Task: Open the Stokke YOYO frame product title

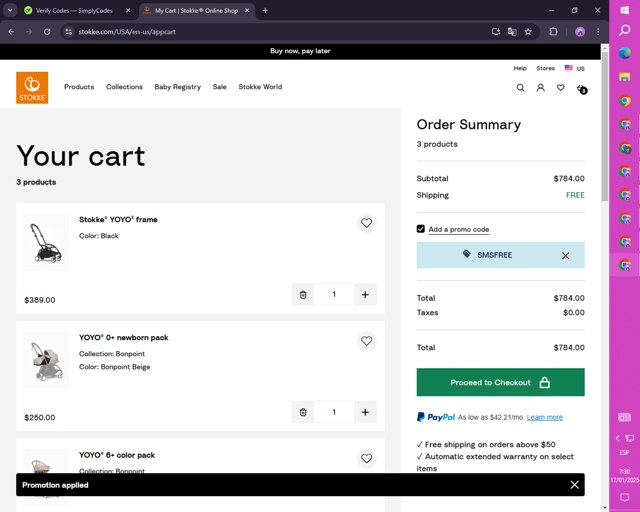Action: pyautogui.click(x=118, y=220)
